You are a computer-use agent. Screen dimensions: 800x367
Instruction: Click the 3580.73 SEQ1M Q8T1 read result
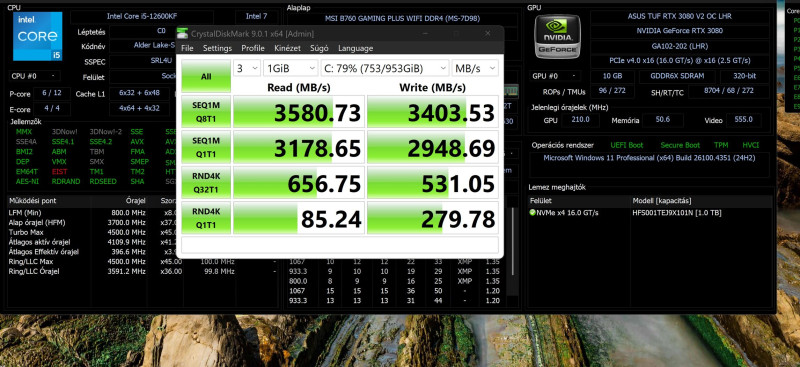(x=299, y=111)
